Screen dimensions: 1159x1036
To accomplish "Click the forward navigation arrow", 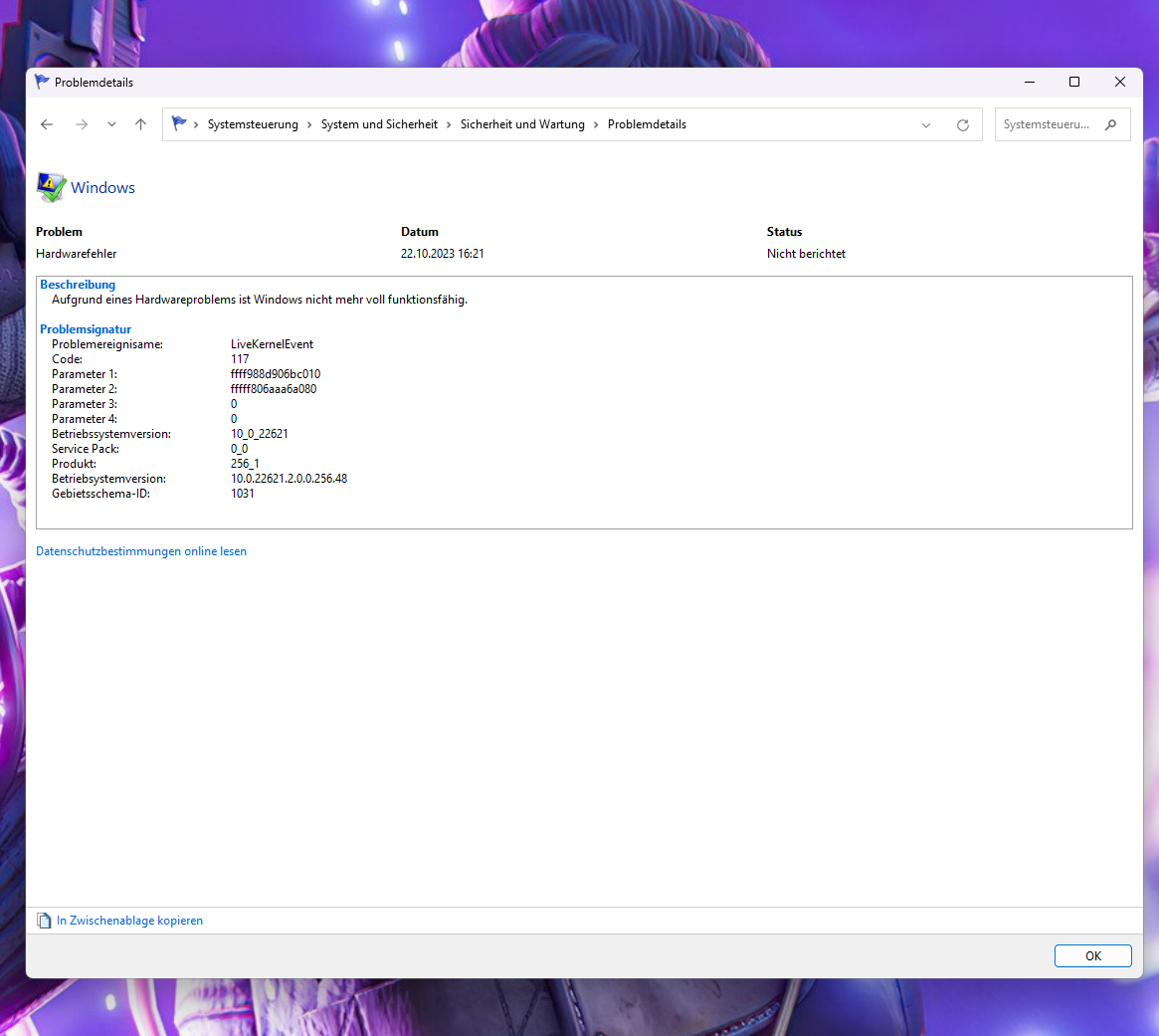I will (x=82, y=124).
